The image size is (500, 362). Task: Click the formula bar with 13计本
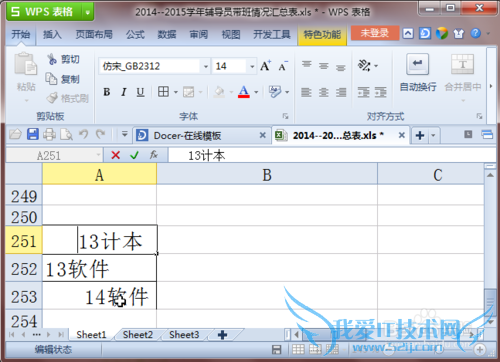pyautogui.click(x=332, y=155)
